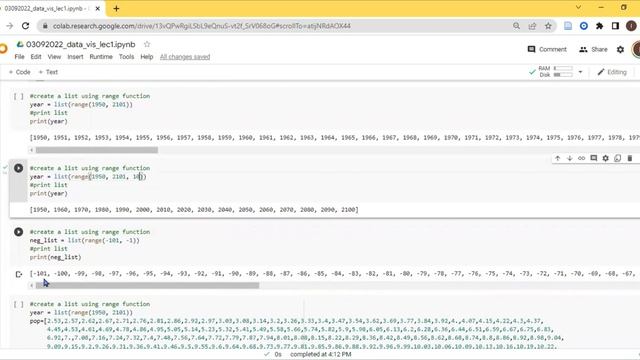Open the Runtime menu

point(101,57)
